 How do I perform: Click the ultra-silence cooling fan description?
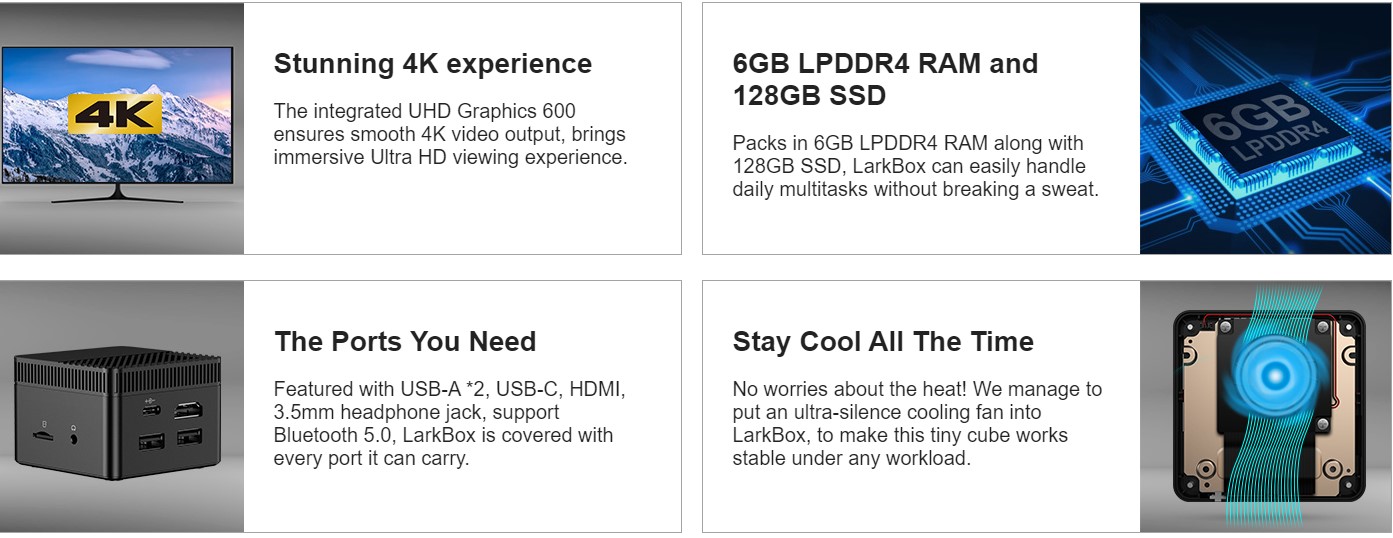917,424
